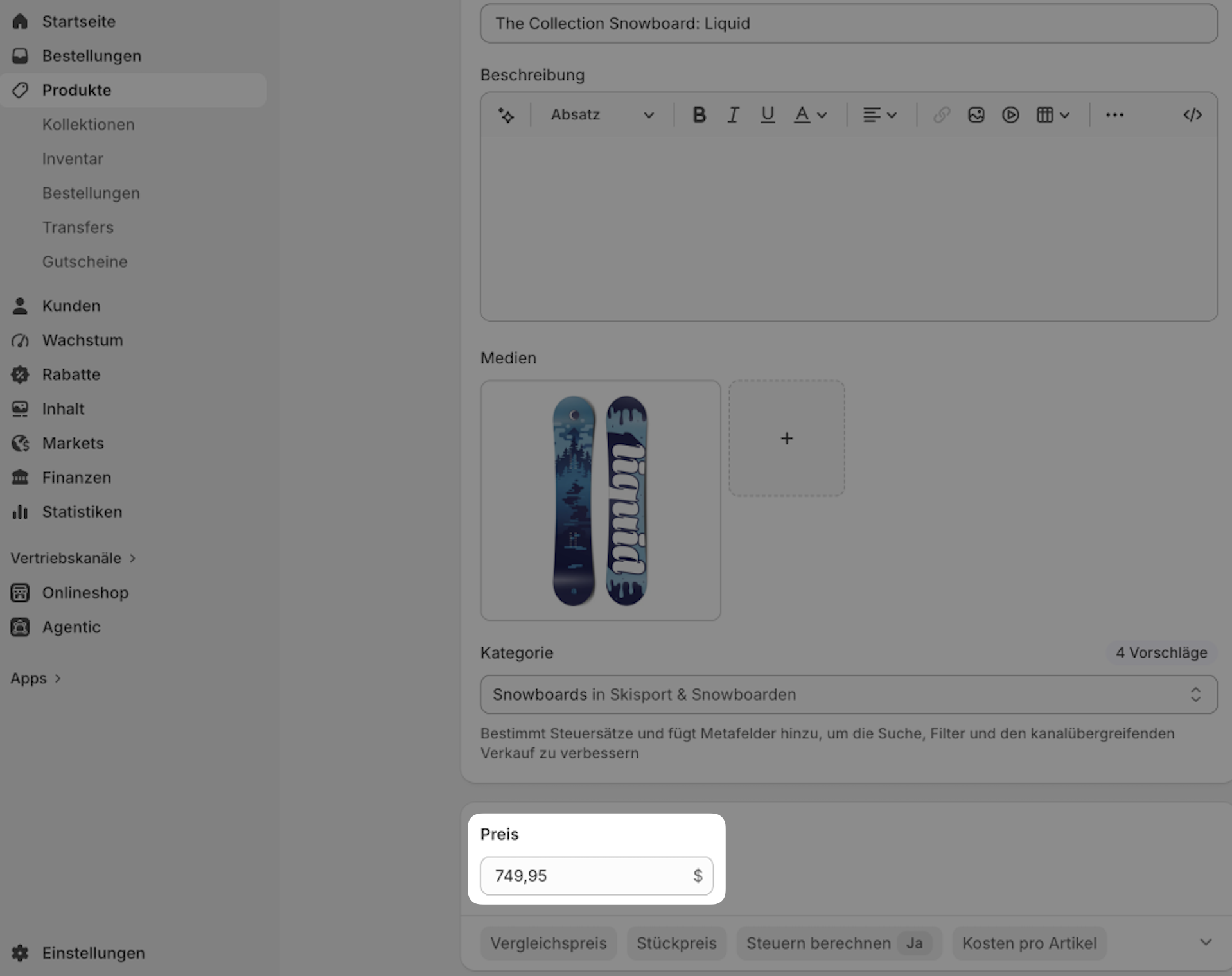Click the AI text generation sparkle icon

tap(506, 115)
